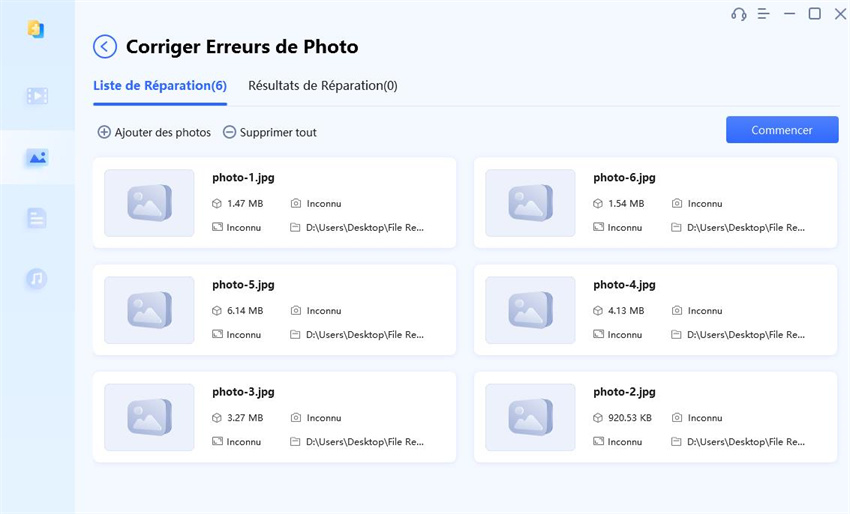Click Supprimer tout

click(269, 132)
